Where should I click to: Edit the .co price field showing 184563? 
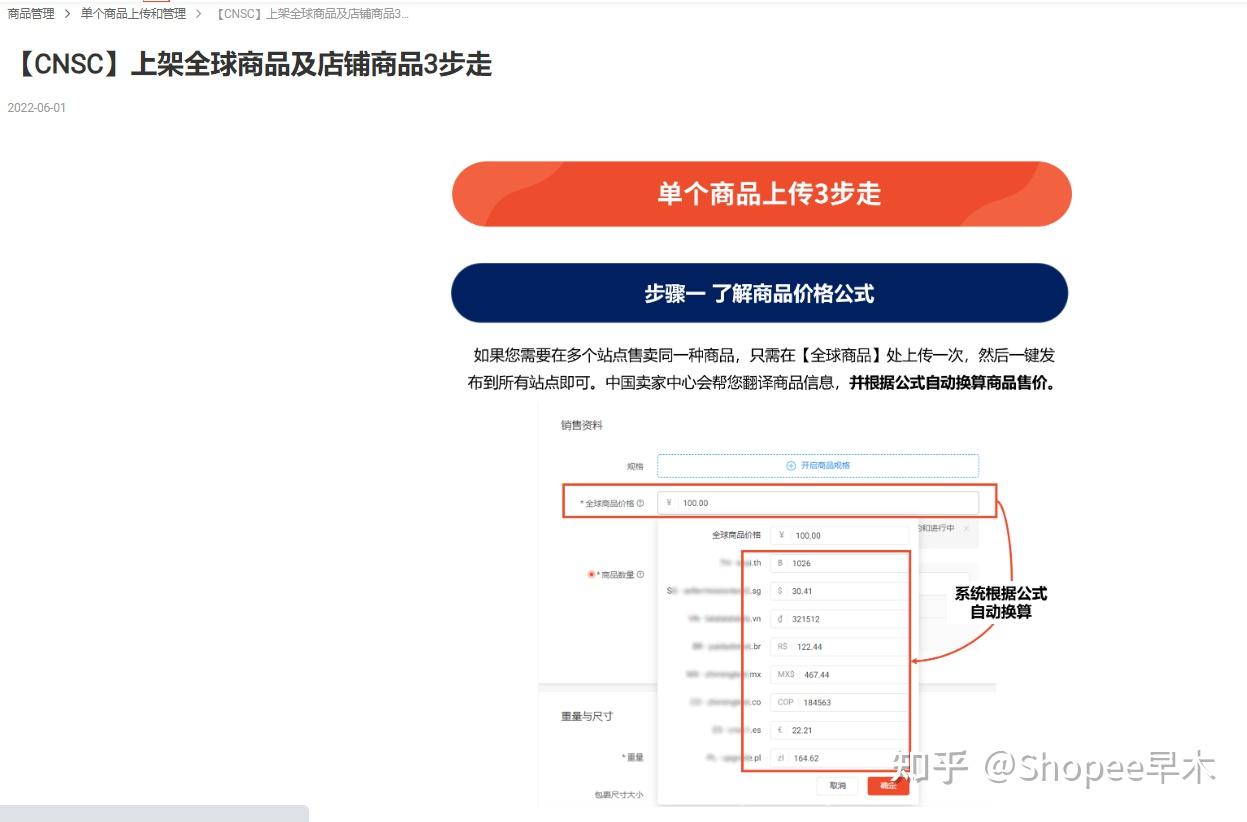pyautogui.click(x=839, y=702)
